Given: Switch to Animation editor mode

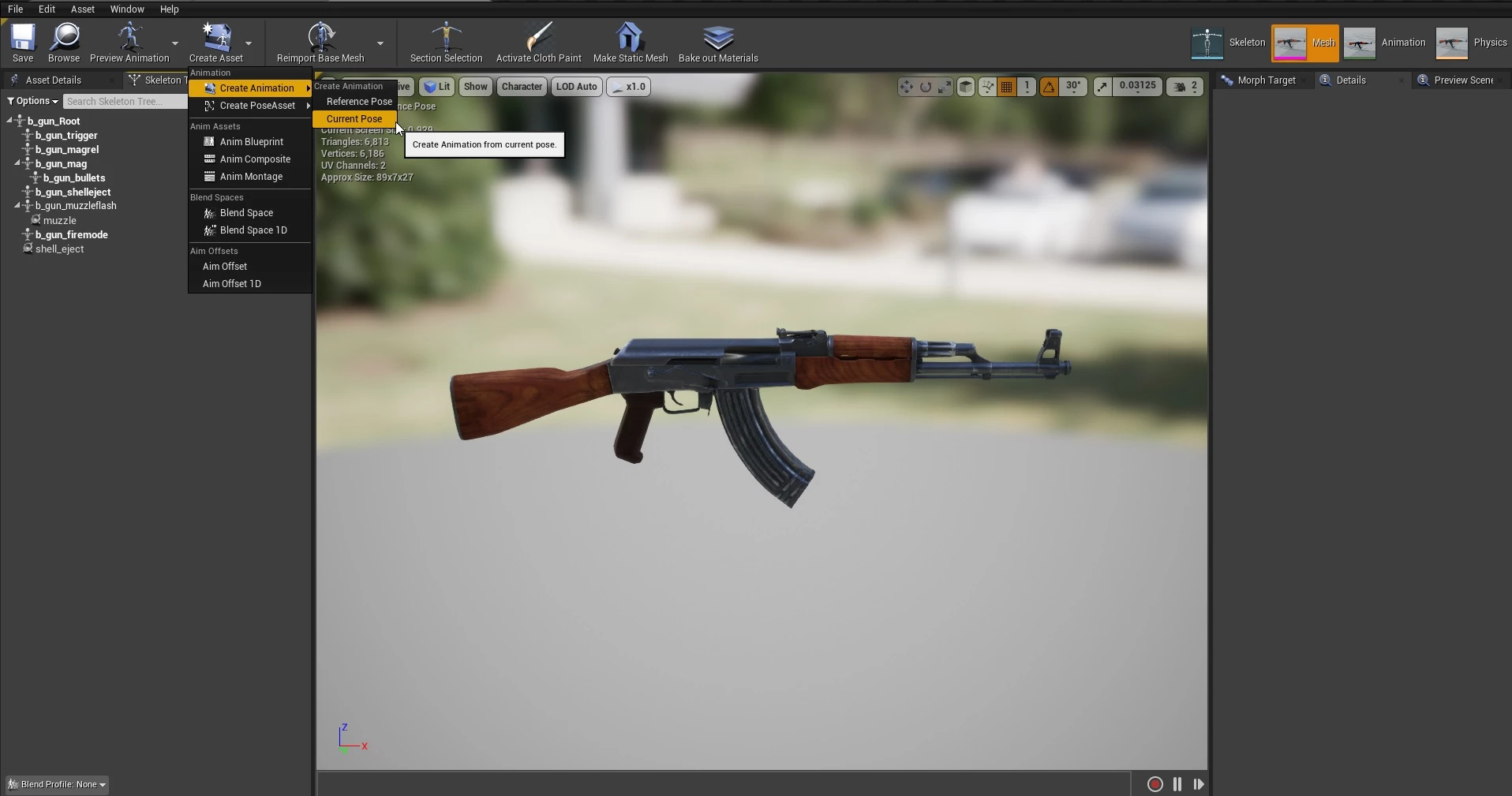Looking at the screenshot, I should [x=1385, y=43].
